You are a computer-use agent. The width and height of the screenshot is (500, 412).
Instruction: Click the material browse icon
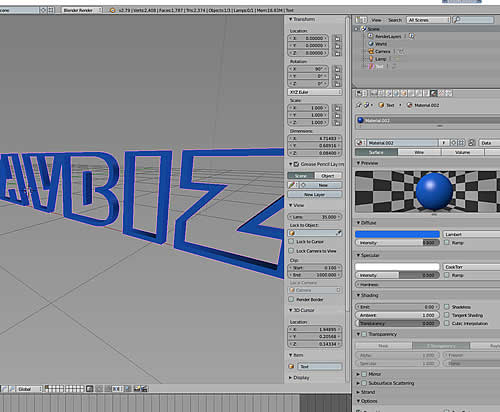(360, 143)
